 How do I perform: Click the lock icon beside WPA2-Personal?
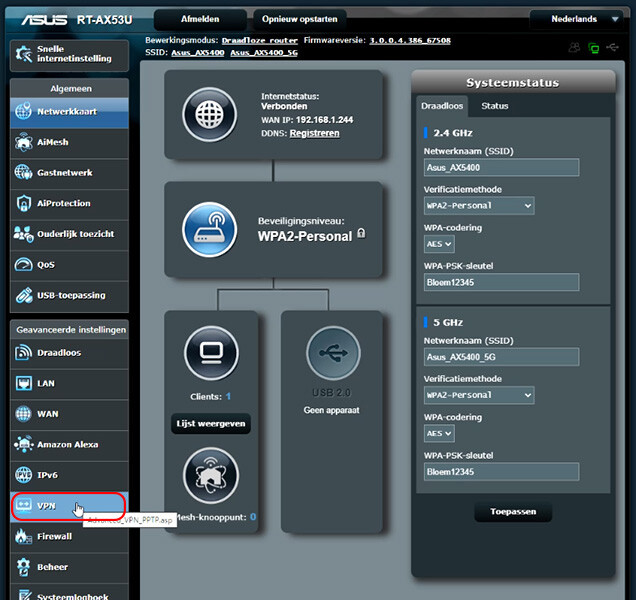coord(361,233)
